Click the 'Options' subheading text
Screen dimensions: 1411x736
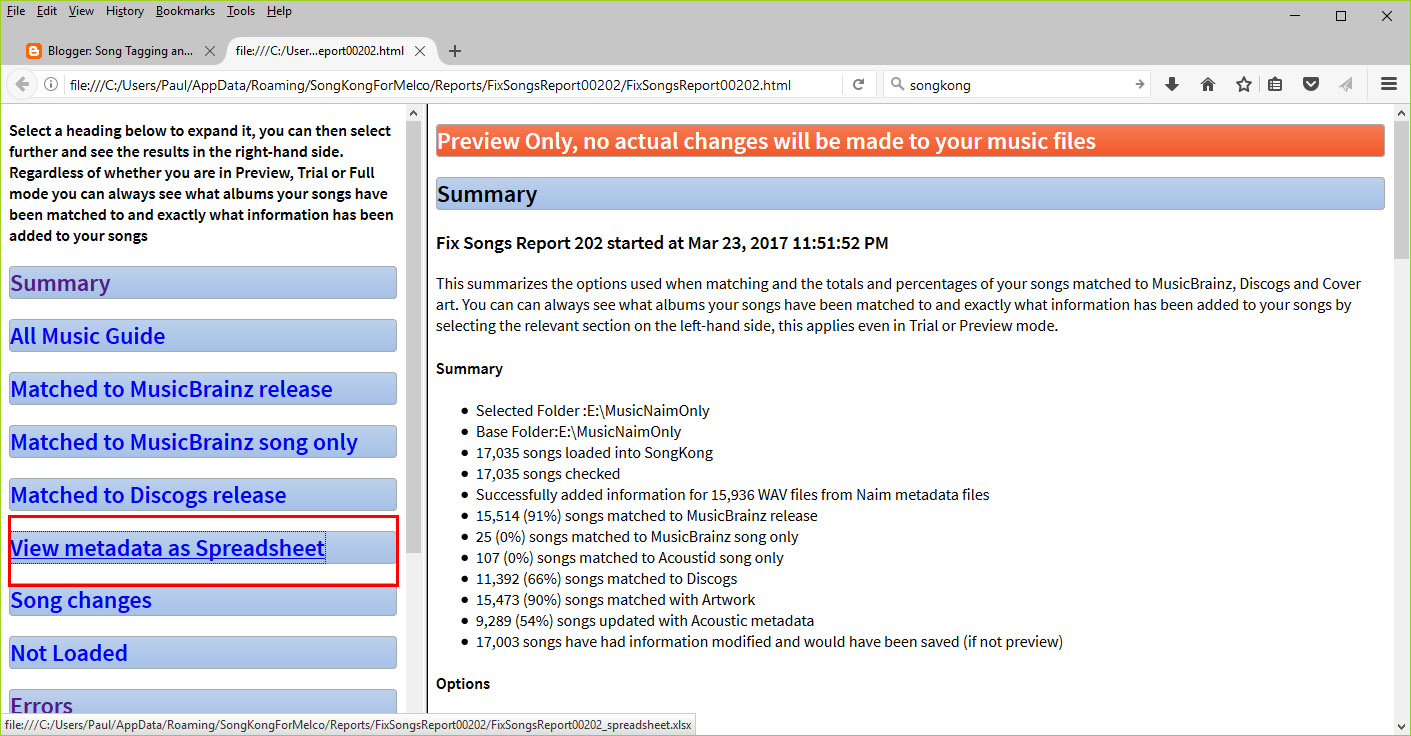click(x=463, y=684)
